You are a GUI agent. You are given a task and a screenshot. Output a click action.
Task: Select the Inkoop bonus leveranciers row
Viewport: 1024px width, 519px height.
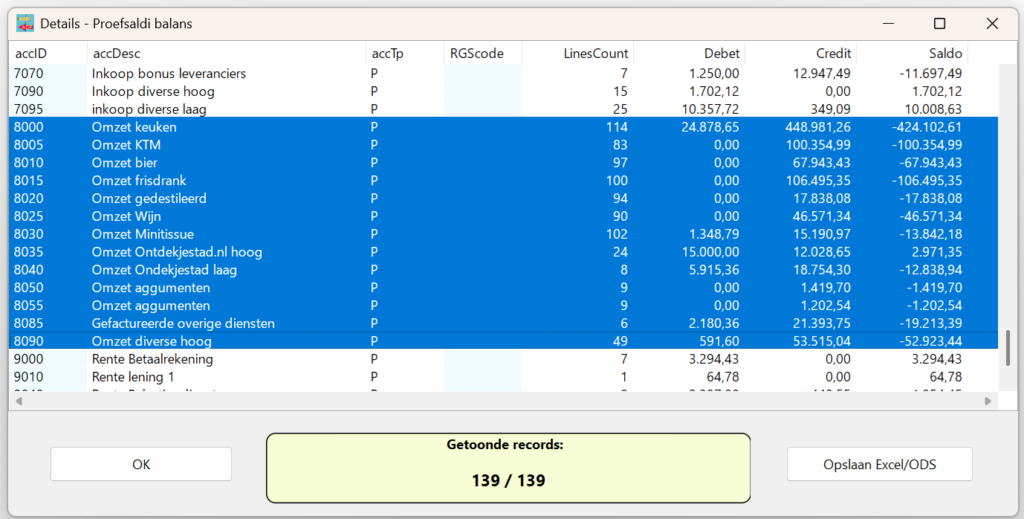168,73
